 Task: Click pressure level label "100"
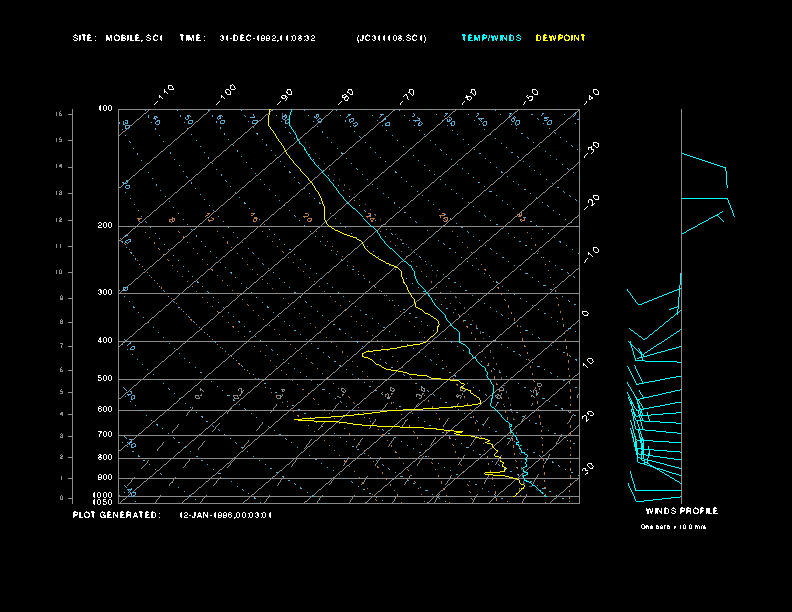coord(105,109)
